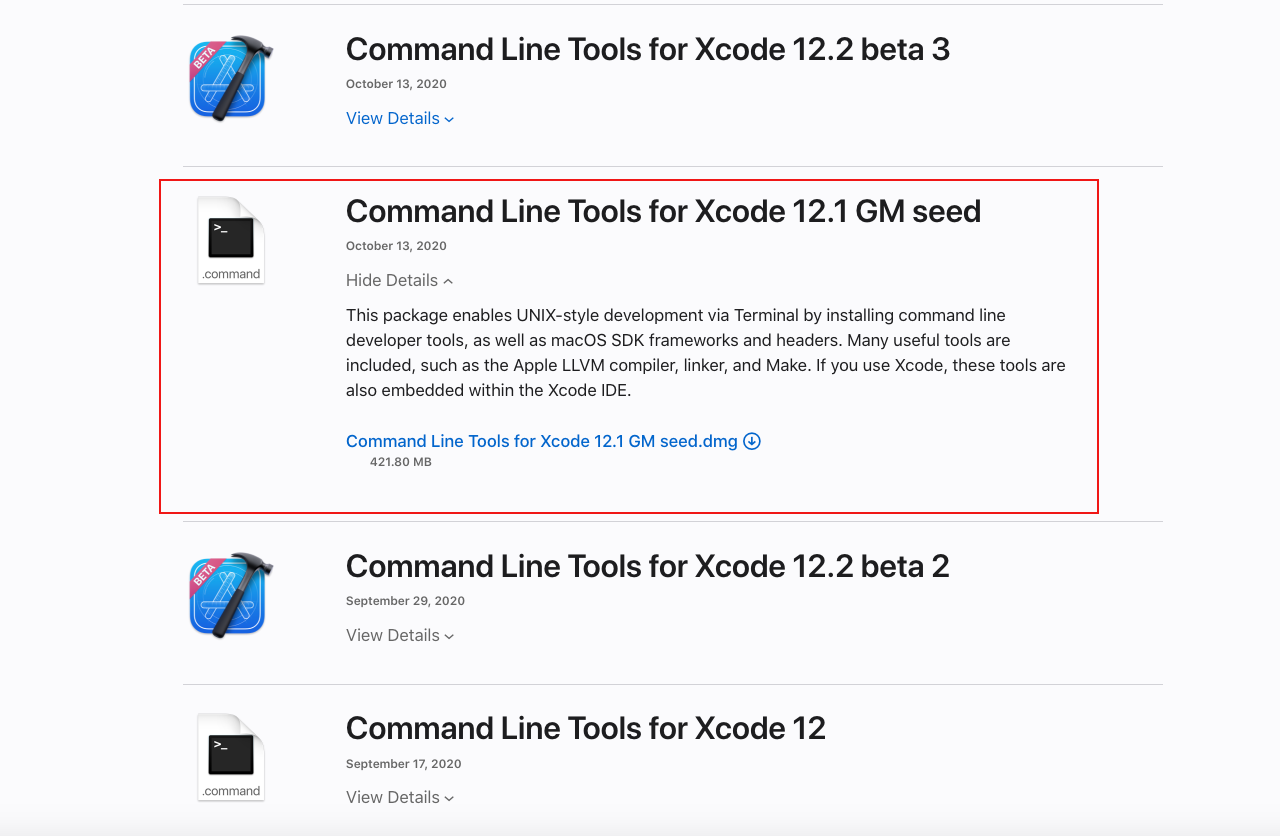1280x836 pixels.
Task: Click the September 29, 2020 release date
Action: (405, 601)
